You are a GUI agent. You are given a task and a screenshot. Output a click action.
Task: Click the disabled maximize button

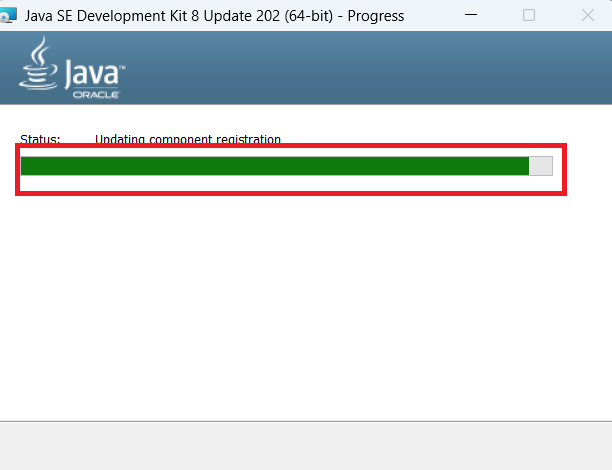(x=529, y=15)
